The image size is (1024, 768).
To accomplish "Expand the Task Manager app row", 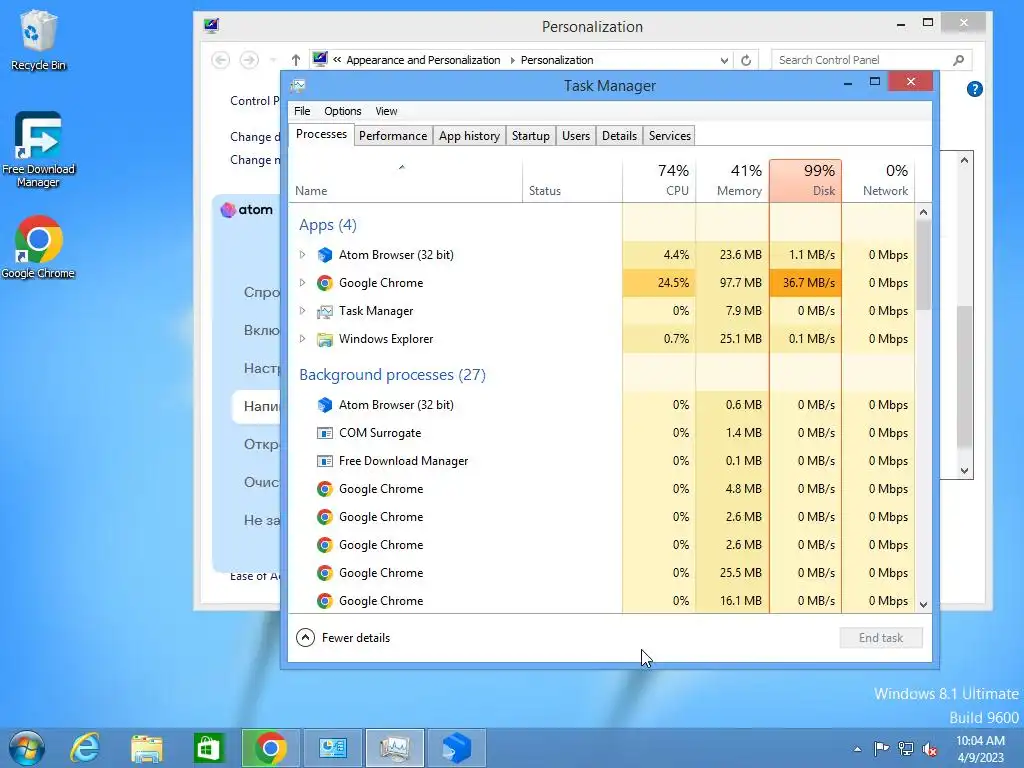I will [302, 311].
